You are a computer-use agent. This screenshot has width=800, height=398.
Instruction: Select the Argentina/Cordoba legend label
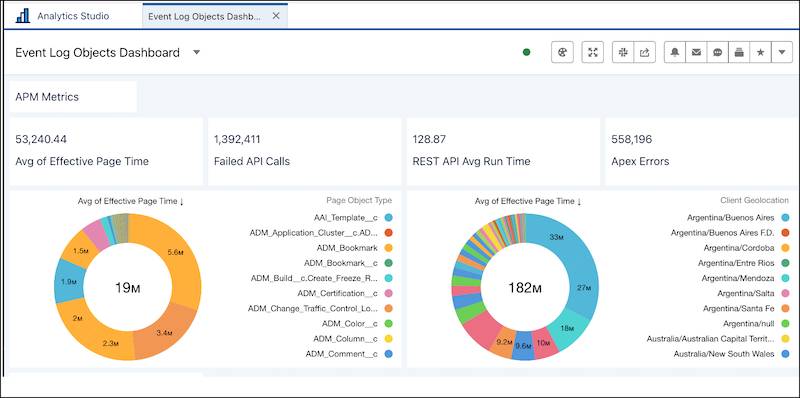coord(739,248)
